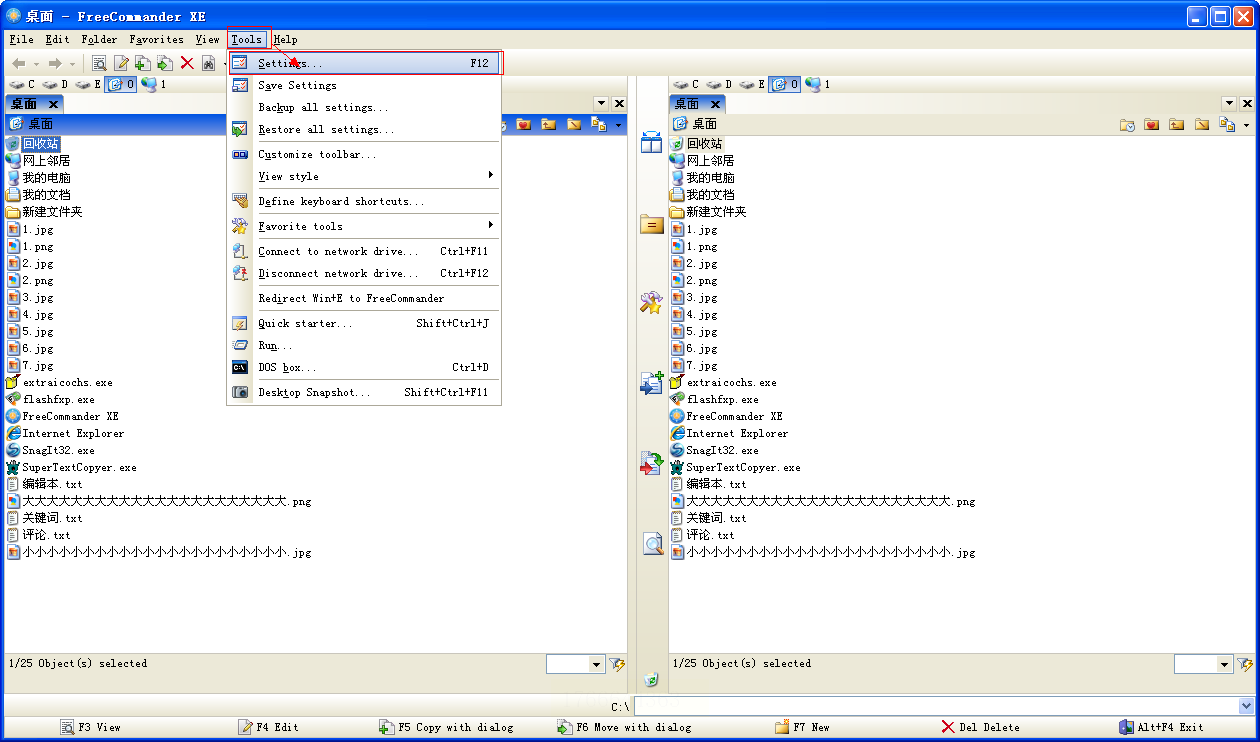Viewport: 1260px width, 742px height.
Task: Click the Move file toolbar icon
Action: click(165, 63)
